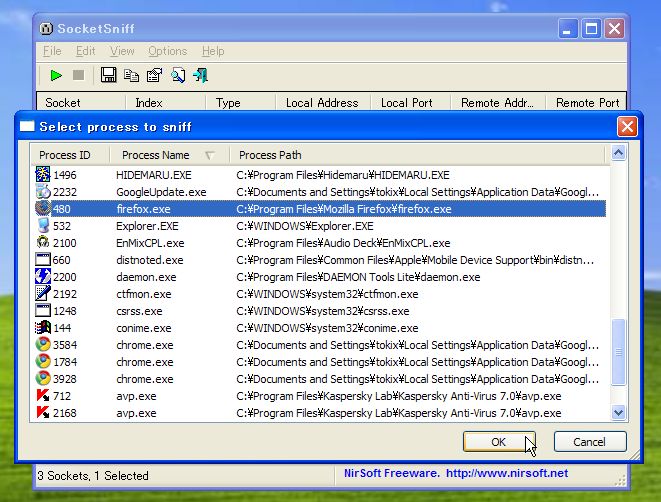Open the File menu

52,51
